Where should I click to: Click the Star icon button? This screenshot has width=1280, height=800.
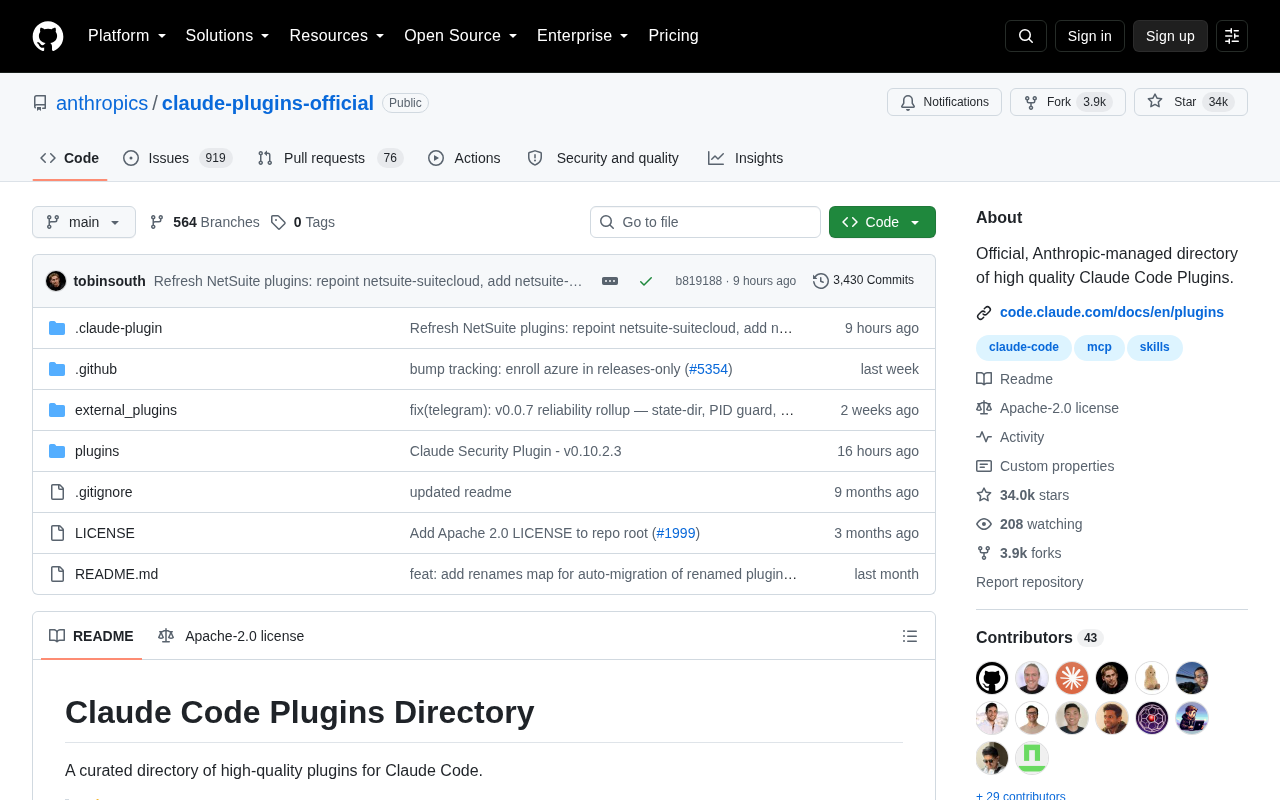coord(1191,102)
